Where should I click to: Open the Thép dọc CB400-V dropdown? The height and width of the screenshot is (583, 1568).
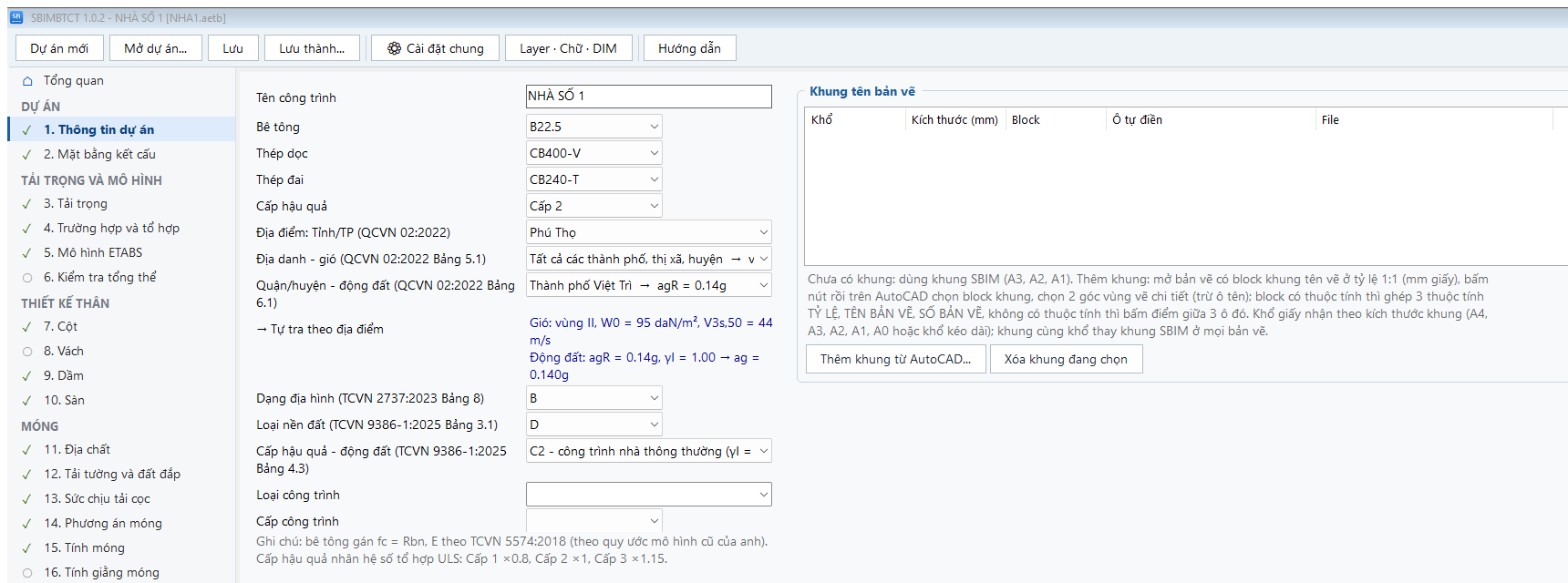[594, 153]
